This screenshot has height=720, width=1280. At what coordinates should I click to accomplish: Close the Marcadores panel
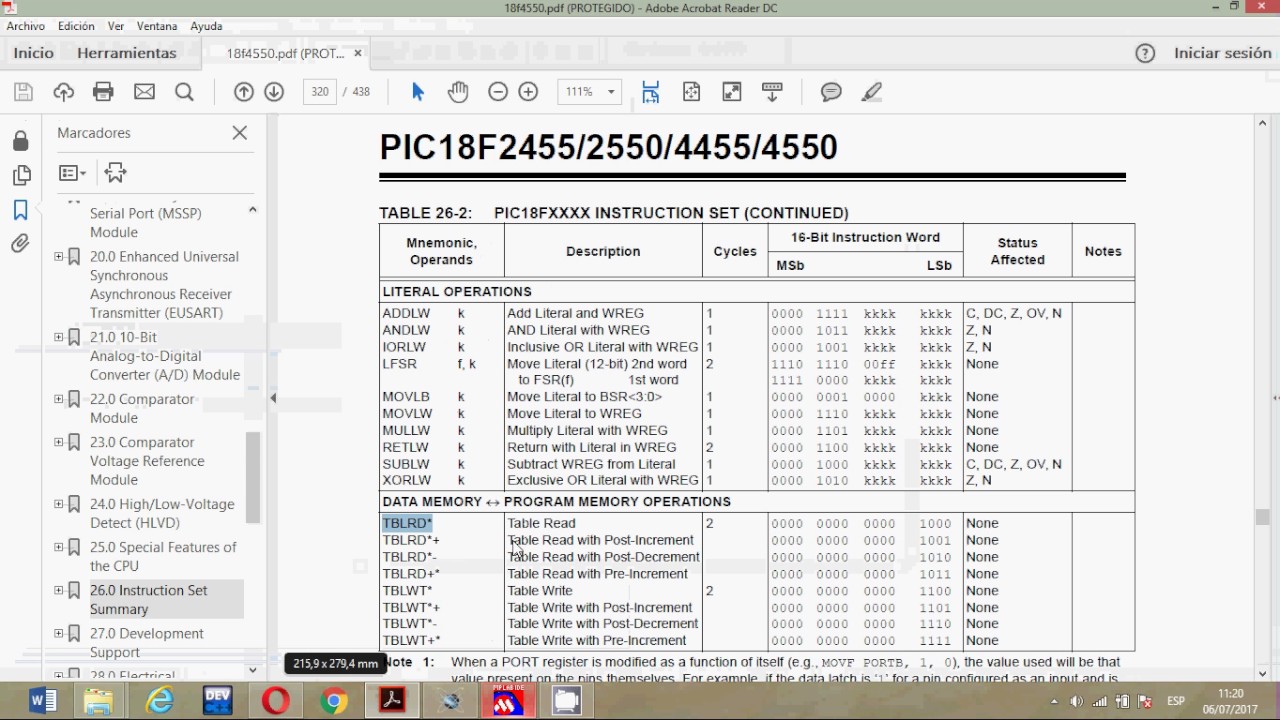(x=240, y=132)
